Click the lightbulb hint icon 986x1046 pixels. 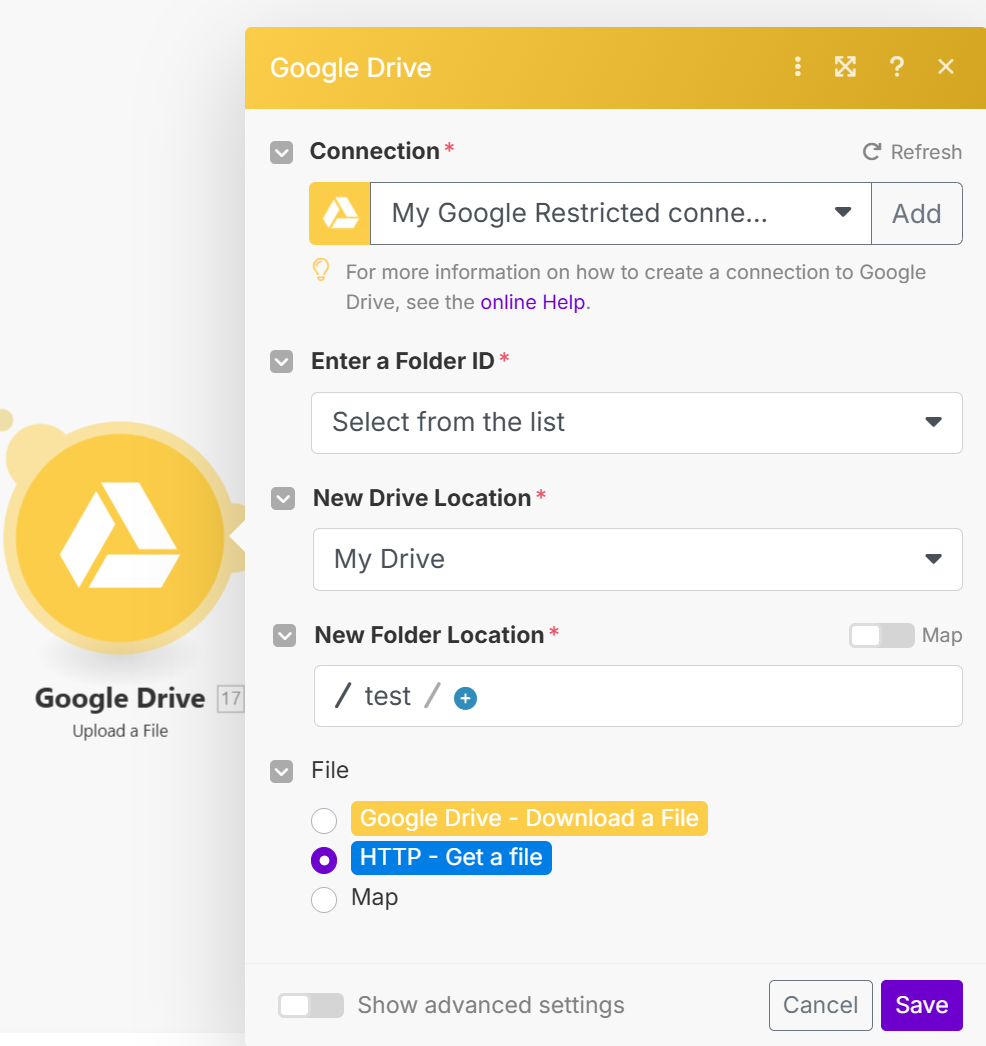321,270
